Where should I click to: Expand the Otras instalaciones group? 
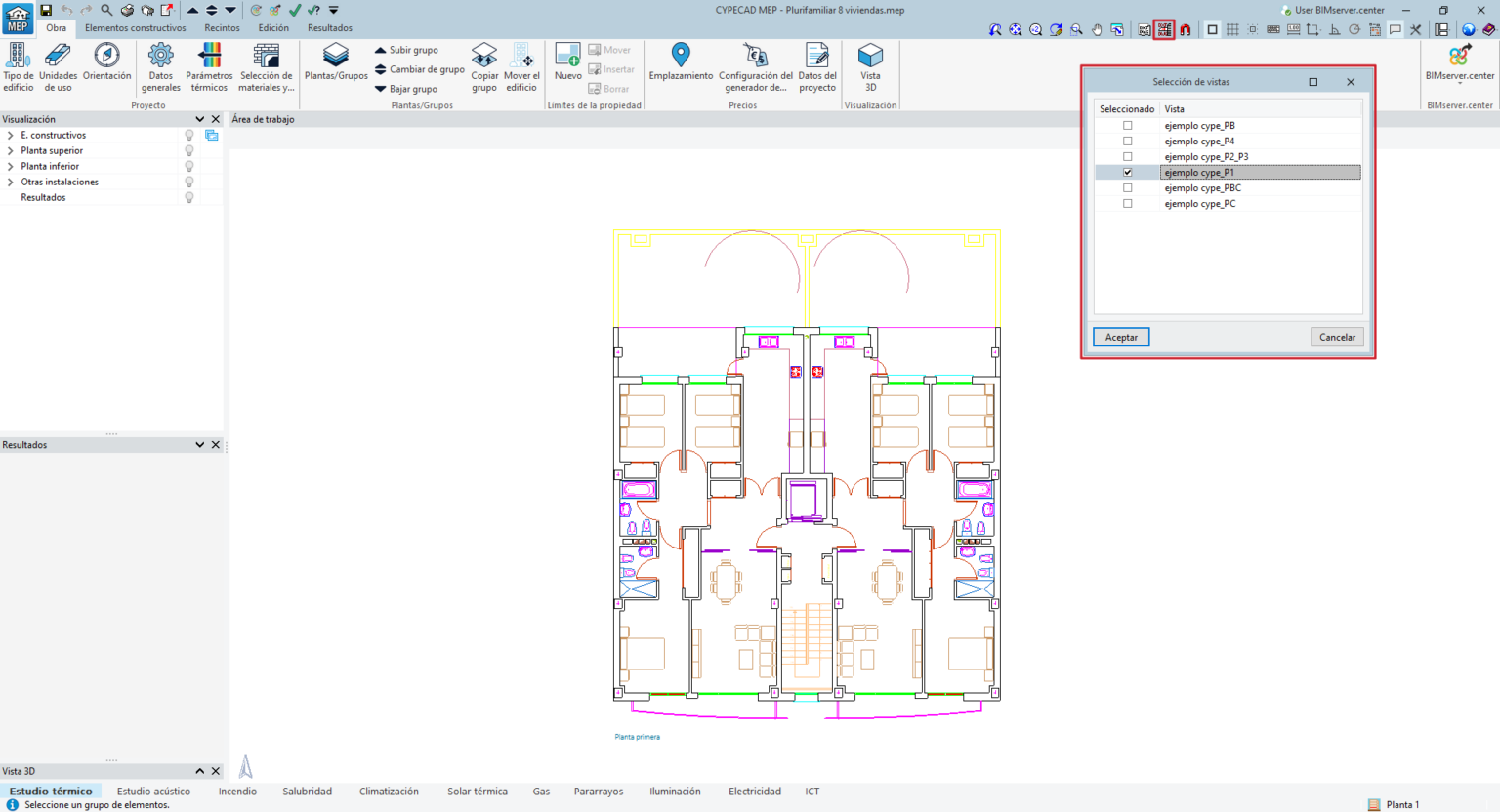coord(12,182)
